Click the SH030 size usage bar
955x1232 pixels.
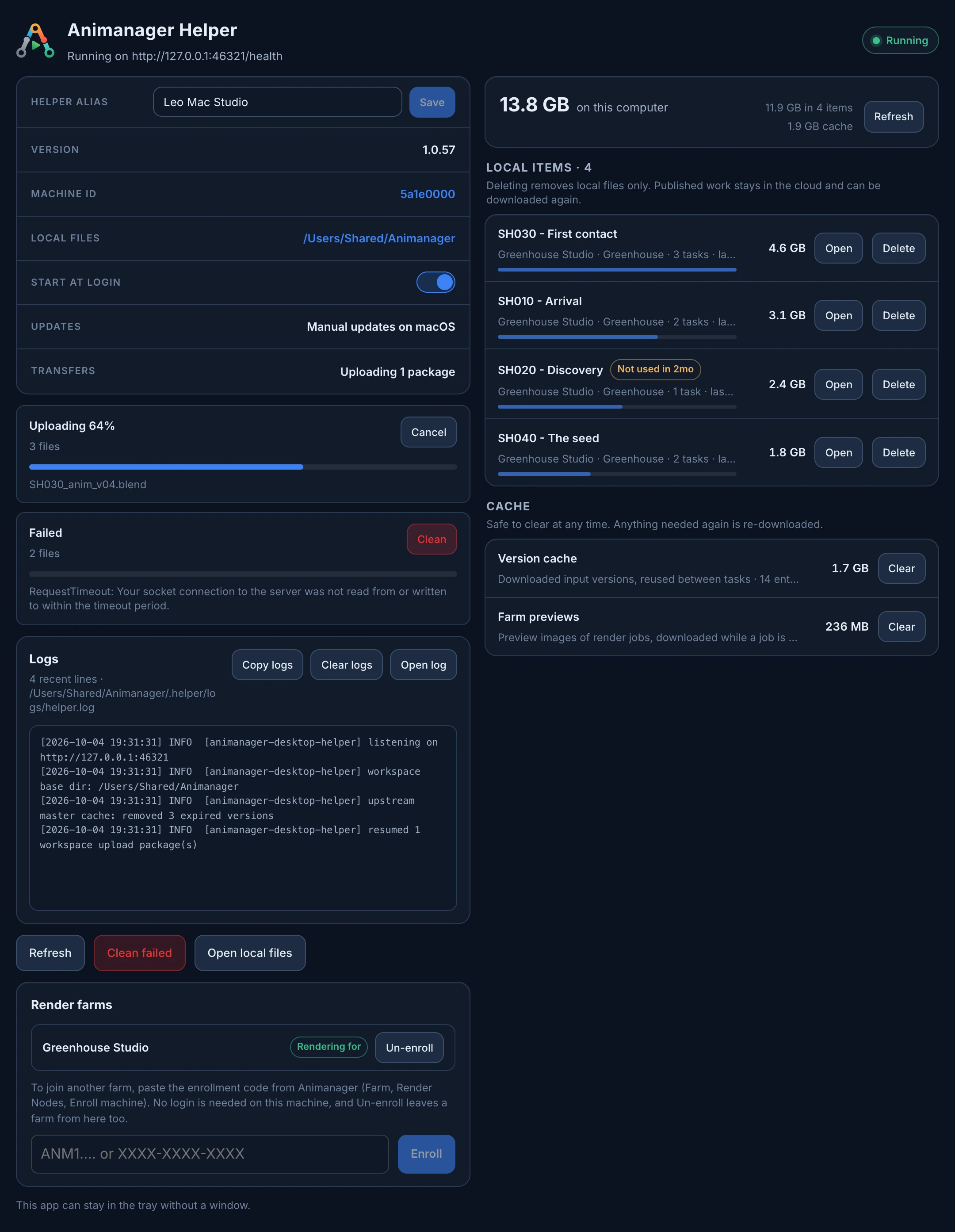coord(617,270)
